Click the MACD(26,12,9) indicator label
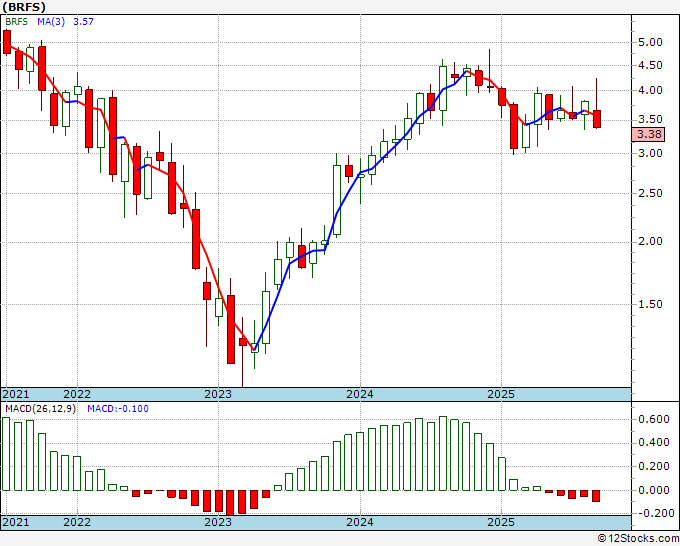This screenshot has height=546, width=680. click(x=40, y=409)
